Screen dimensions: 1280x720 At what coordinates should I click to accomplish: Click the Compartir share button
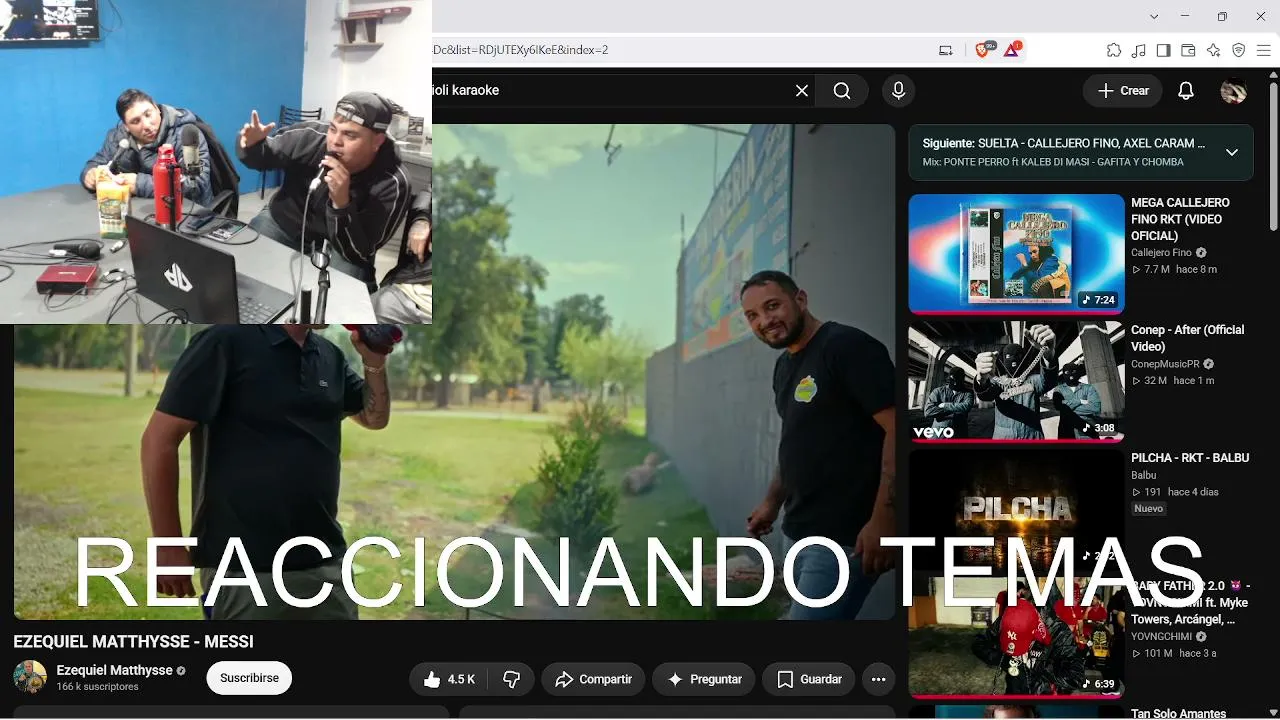coord(594,679)
